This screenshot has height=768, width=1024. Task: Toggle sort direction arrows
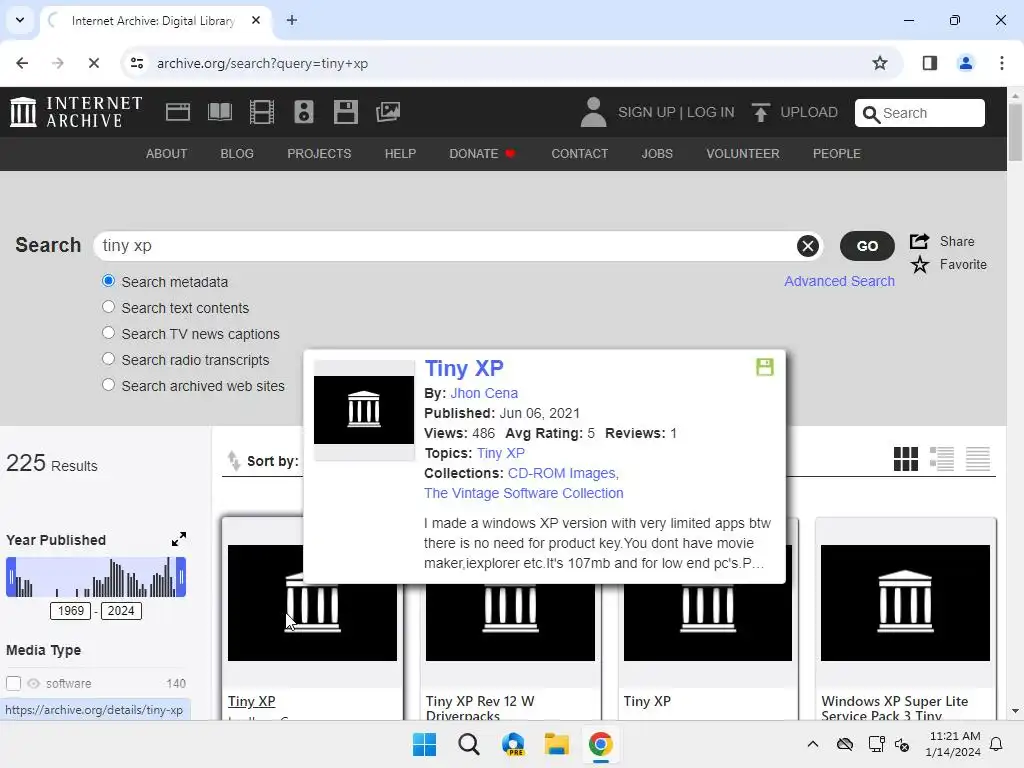click(234, 460)
